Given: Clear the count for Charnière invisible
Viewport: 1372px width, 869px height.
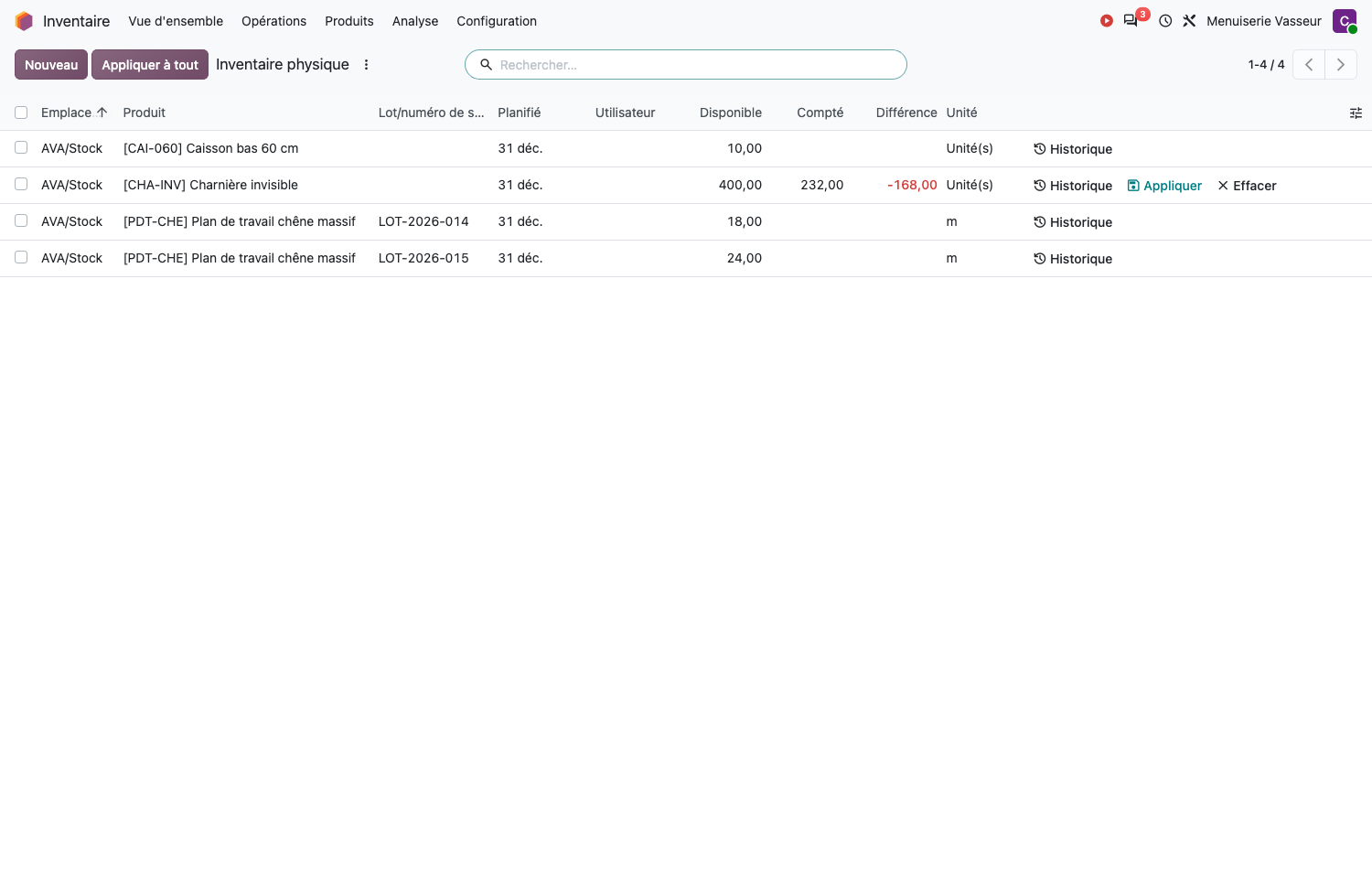Looking at the screenshot, I should pyautogui.click(x=1247, y=186).
